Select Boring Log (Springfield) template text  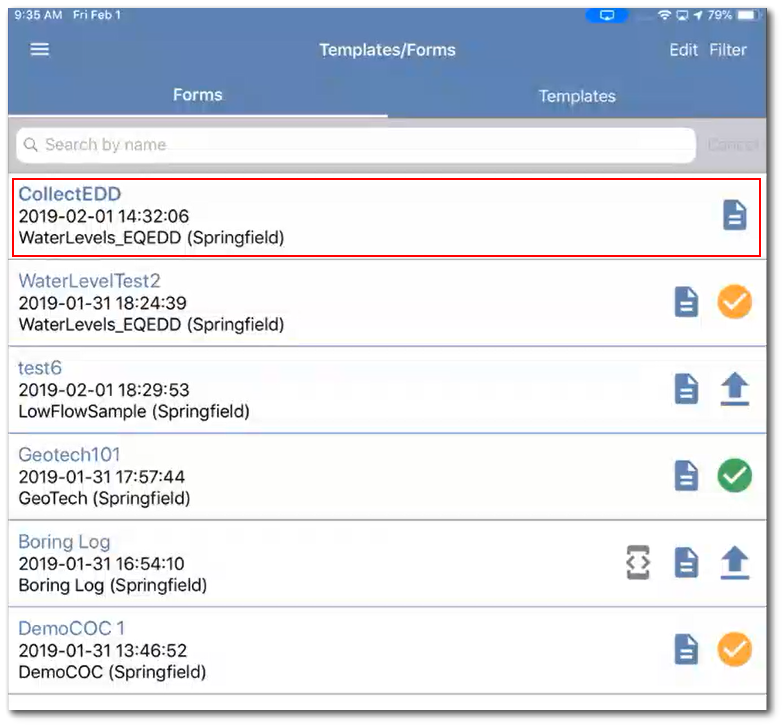[x=113, y=586]
